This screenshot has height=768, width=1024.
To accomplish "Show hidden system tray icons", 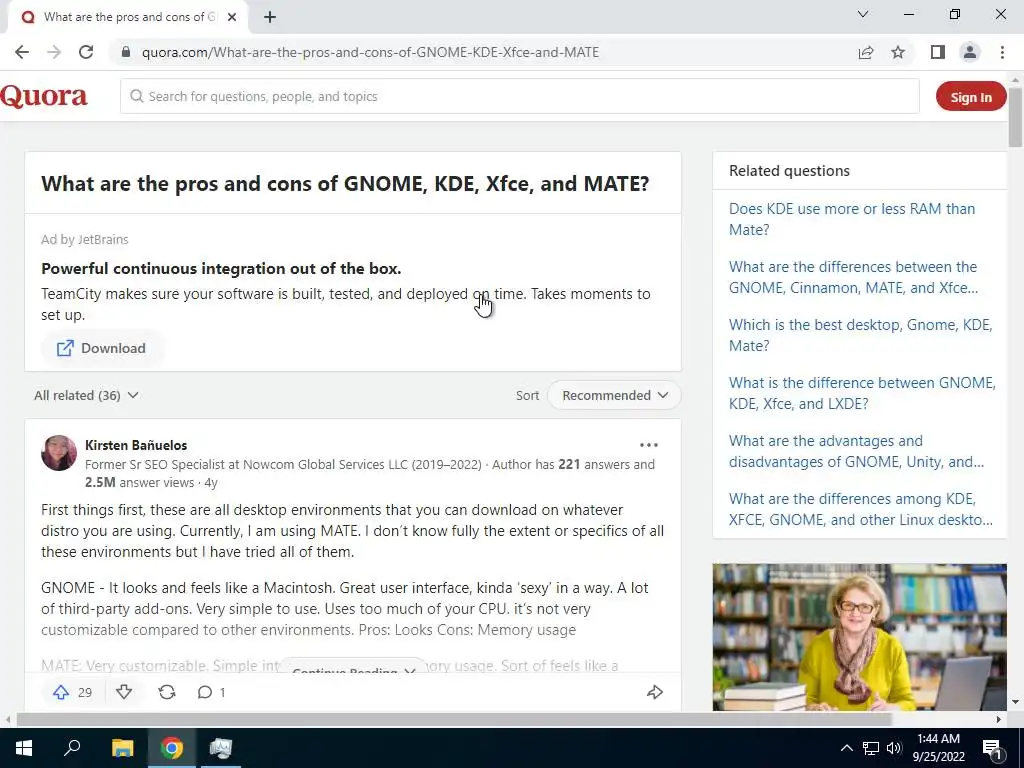I will point(846,748).
